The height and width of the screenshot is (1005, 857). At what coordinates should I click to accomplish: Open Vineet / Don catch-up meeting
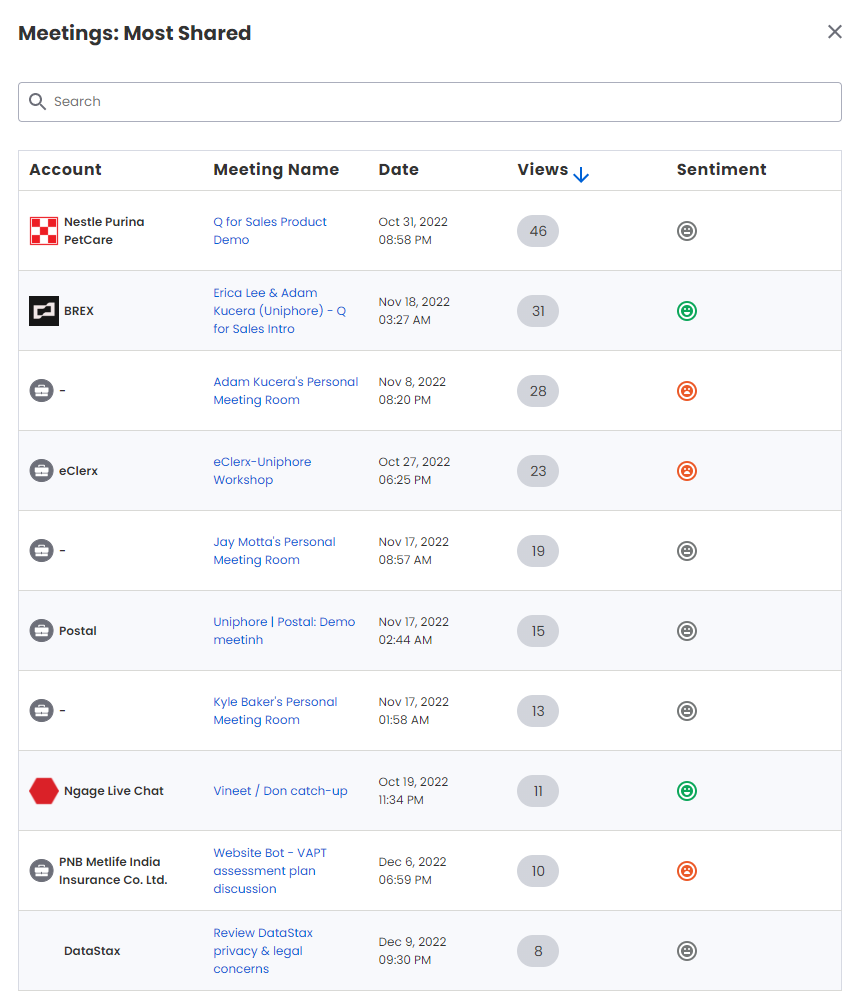coord(280,791)
